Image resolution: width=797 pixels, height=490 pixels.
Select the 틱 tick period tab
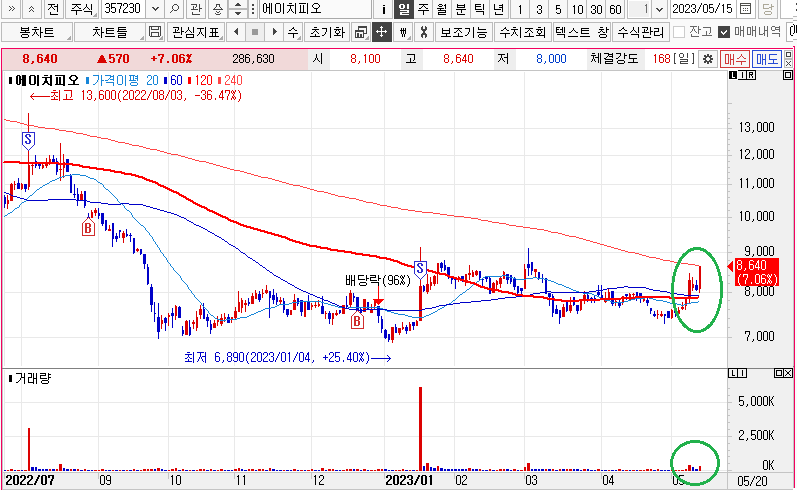point(479,9)
